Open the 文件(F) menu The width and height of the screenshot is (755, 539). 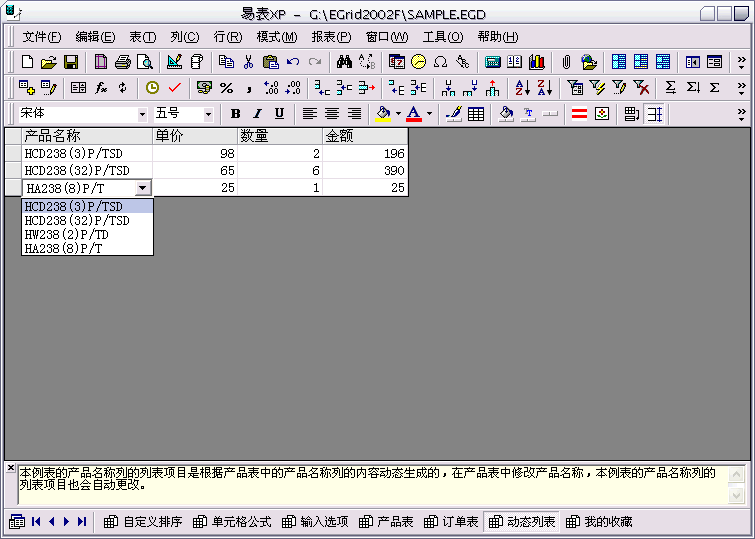click(x=42, y=37)
